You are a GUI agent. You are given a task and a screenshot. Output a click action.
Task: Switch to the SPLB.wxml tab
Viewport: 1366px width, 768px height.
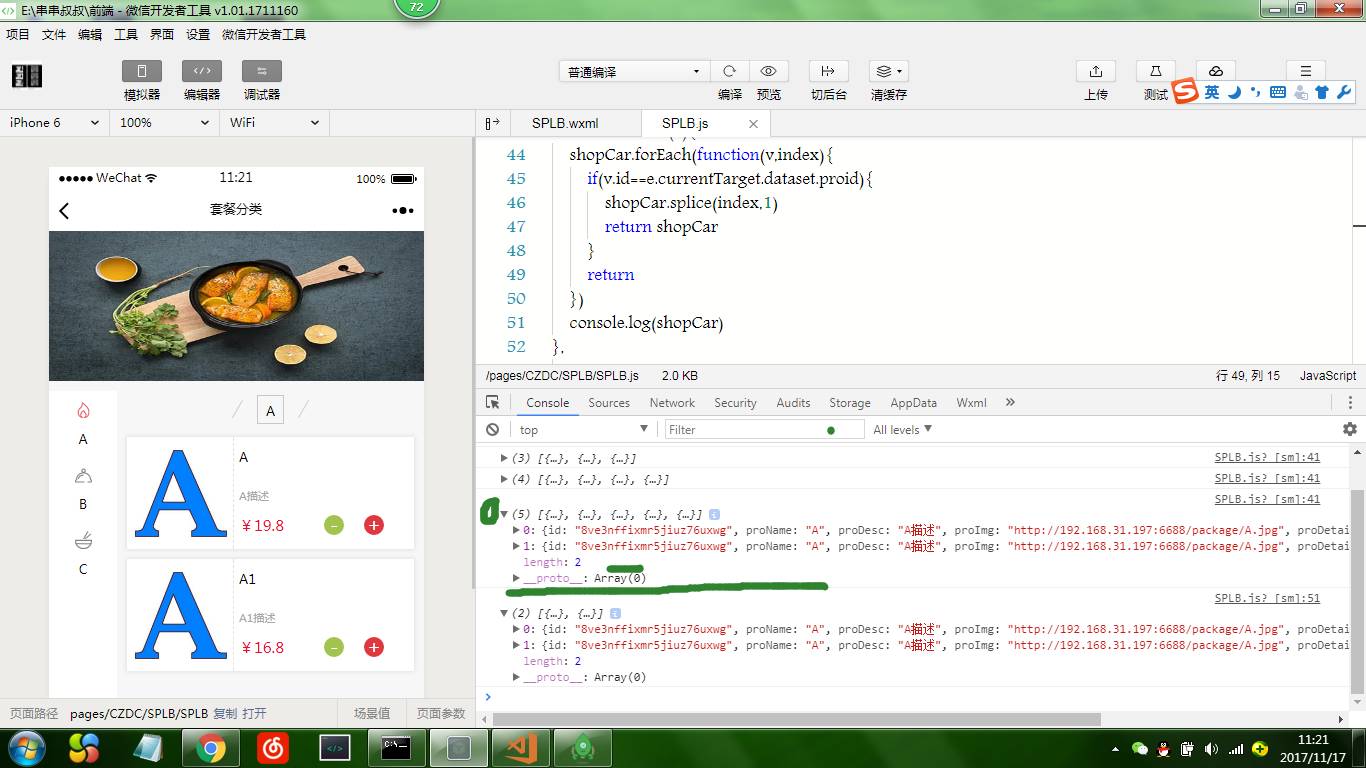pyautogui.click(x=565, y=123)
